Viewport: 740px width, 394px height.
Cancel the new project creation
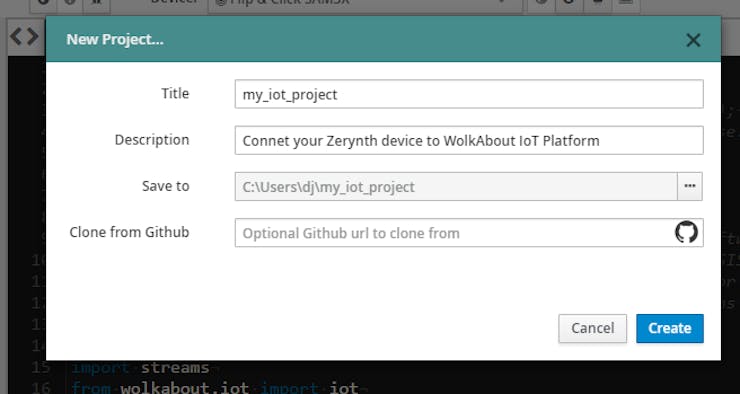tap(593, 328)
